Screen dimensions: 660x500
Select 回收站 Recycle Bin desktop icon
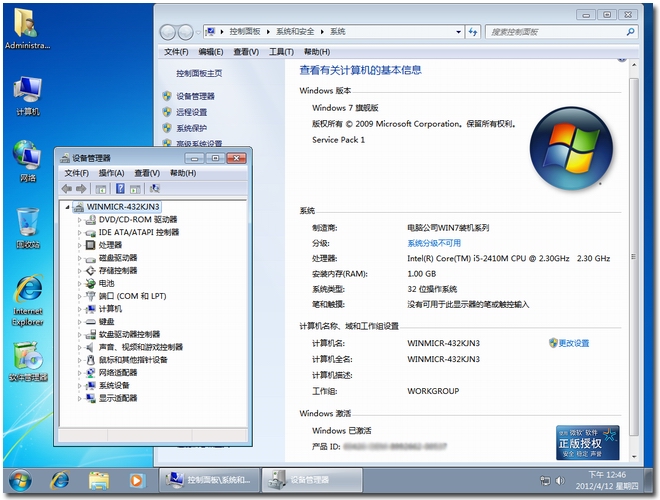(28, 228)
